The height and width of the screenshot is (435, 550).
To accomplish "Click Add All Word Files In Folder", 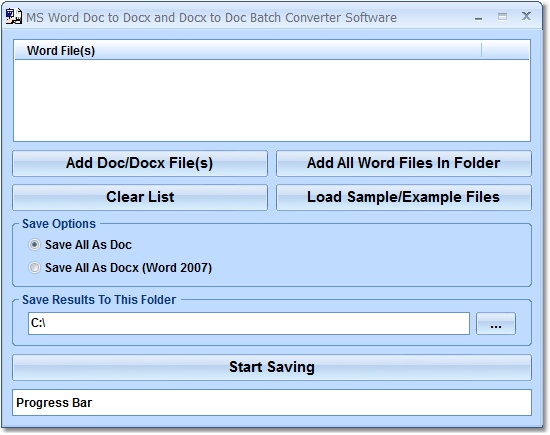I will [x=403, y=163].
